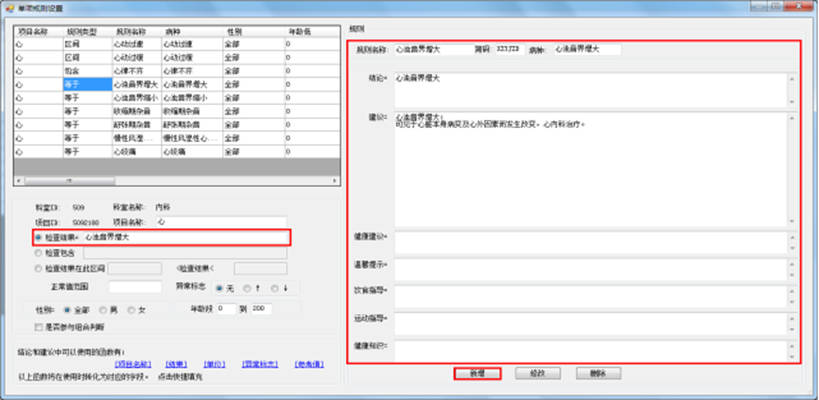Click the 新增 button
This screenshot has height=400, width=819.
[476, 373]
